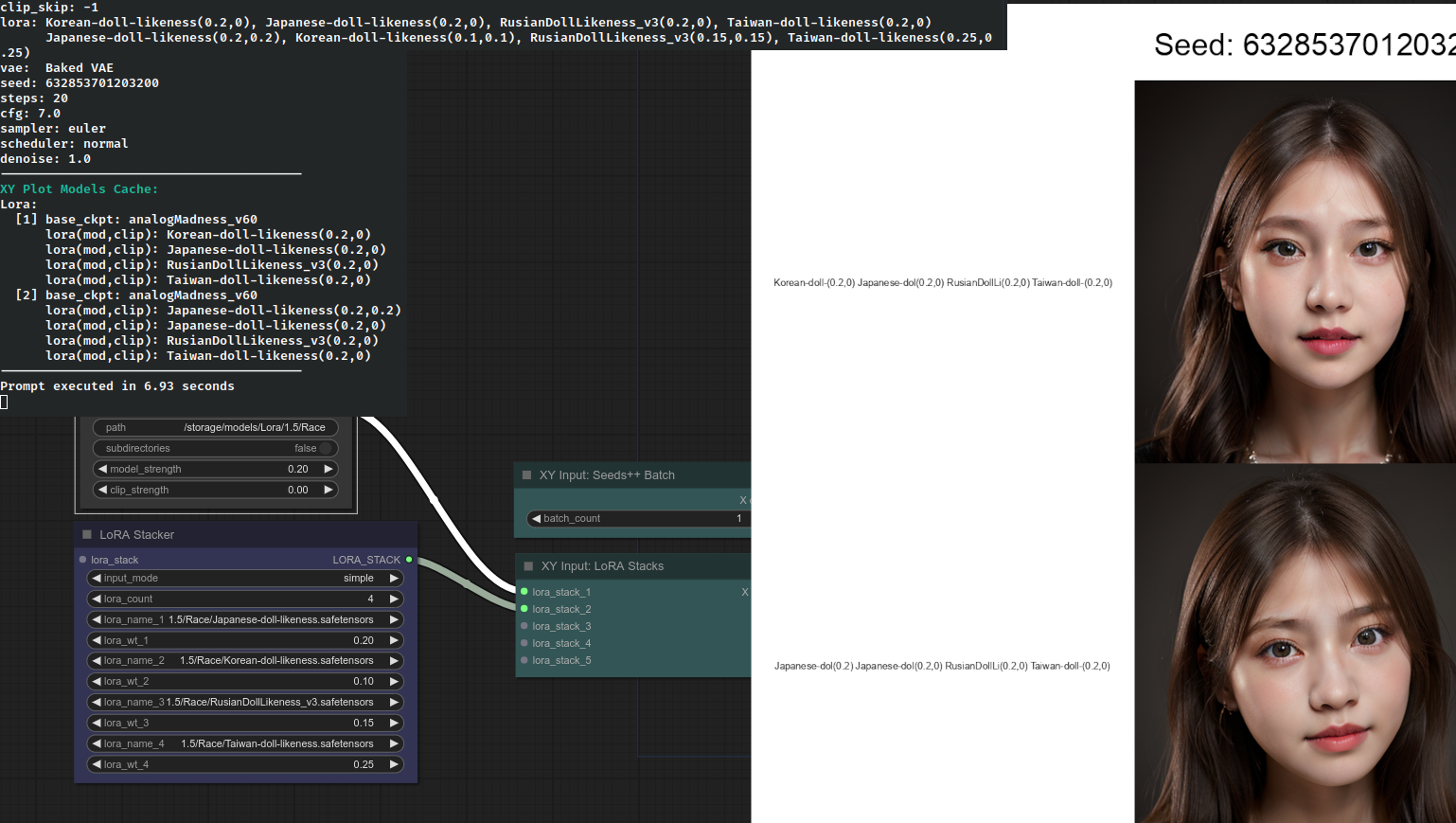Click the collapse square on XY Input: Seeds++ Batch
The width and height of the screenshot is (1456, 823).
pyautogui.click(x=526, y=474)
